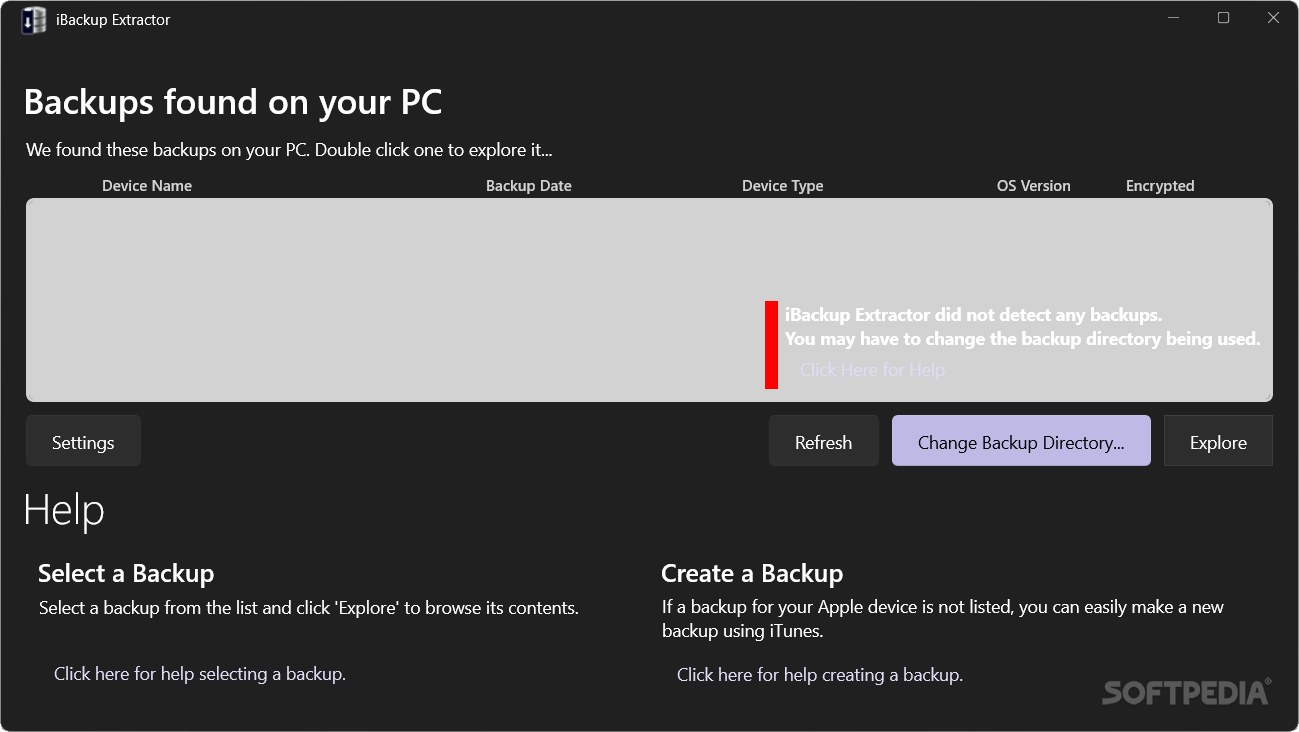Click the Explore button
This screenshot has width=1299, height=732.
point(1218,441)
